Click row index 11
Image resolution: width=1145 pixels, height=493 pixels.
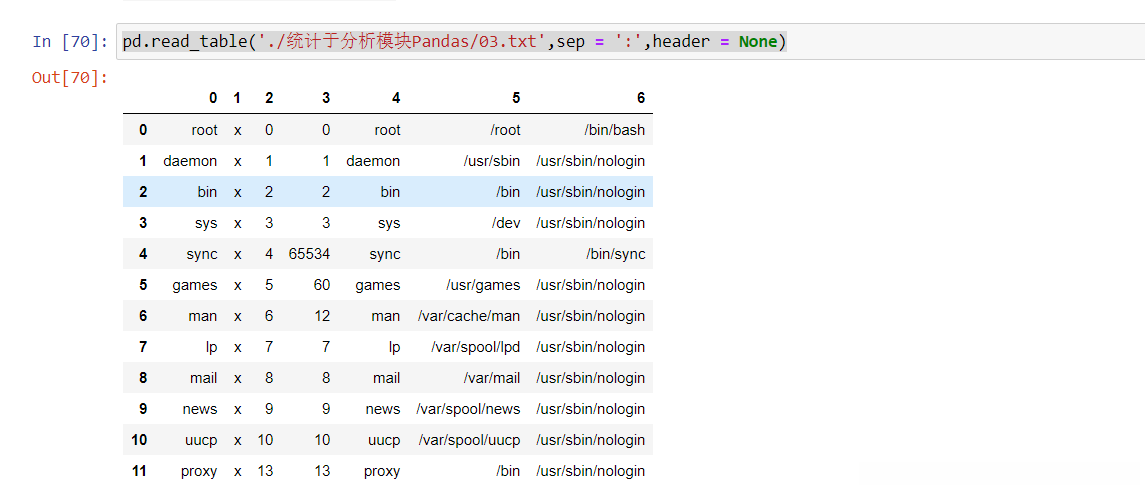[139, 471]
